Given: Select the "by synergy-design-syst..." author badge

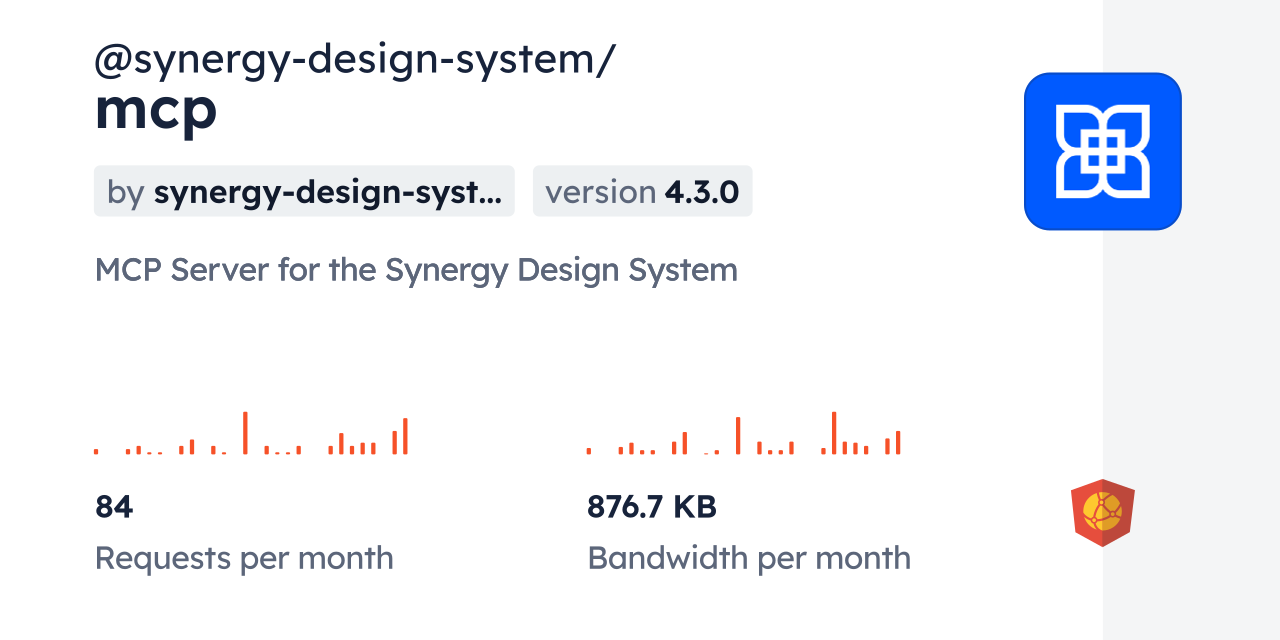Looking at the screenshot, I should coord(304,191).
